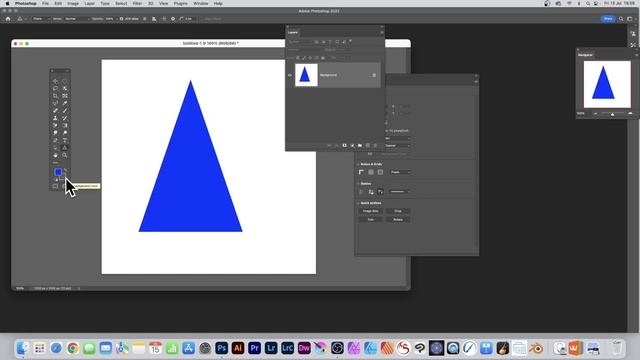The image size is (640, 360).
Task: Click the zoom percentage field in status bar
Action: pos(20,288)
